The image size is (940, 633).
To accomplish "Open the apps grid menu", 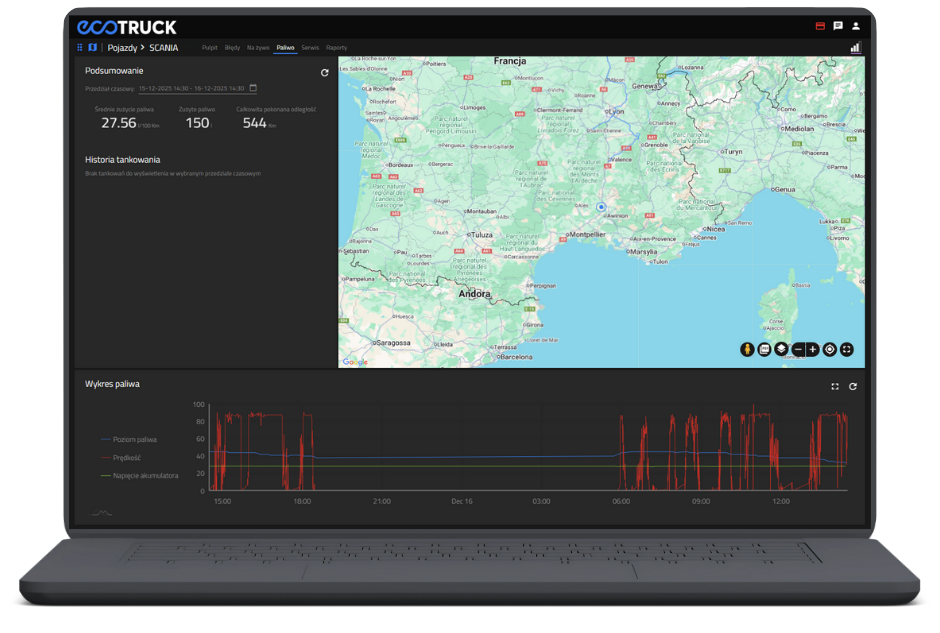I will tap(80, 47).
